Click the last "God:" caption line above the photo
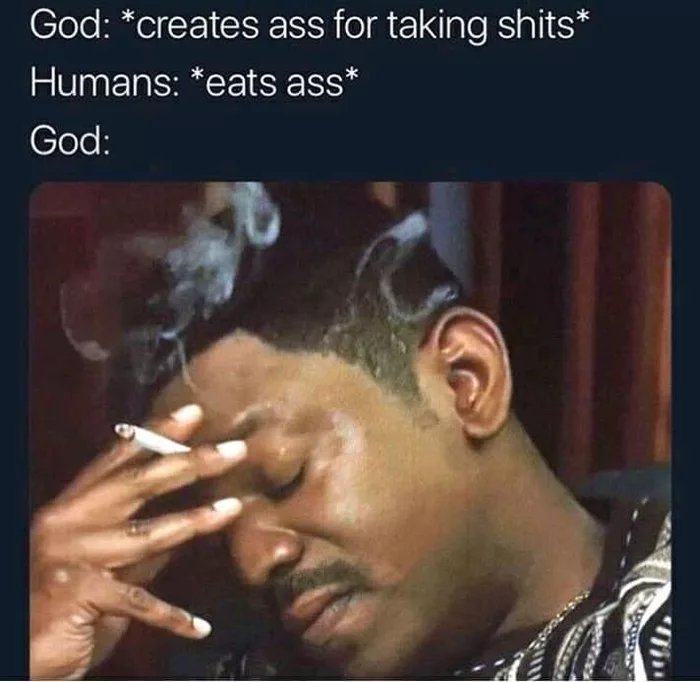The height and width of the screenshot is (682, 700). click(69, 141)
